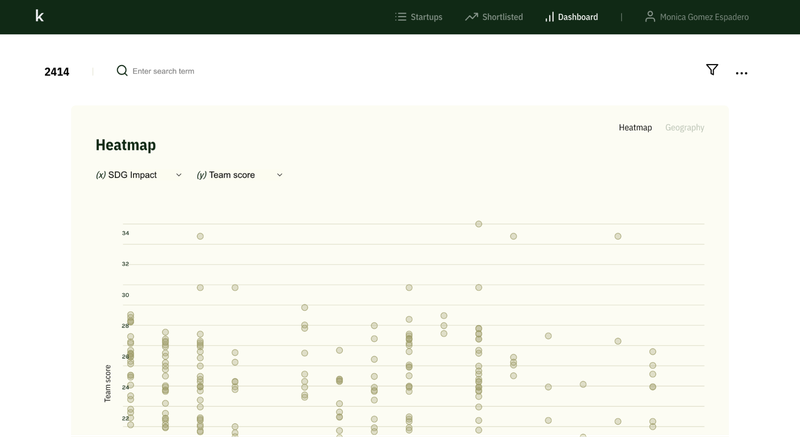Open the filter funnel icon
Viewport: 800px width, 437px height.
pos(712,70)
